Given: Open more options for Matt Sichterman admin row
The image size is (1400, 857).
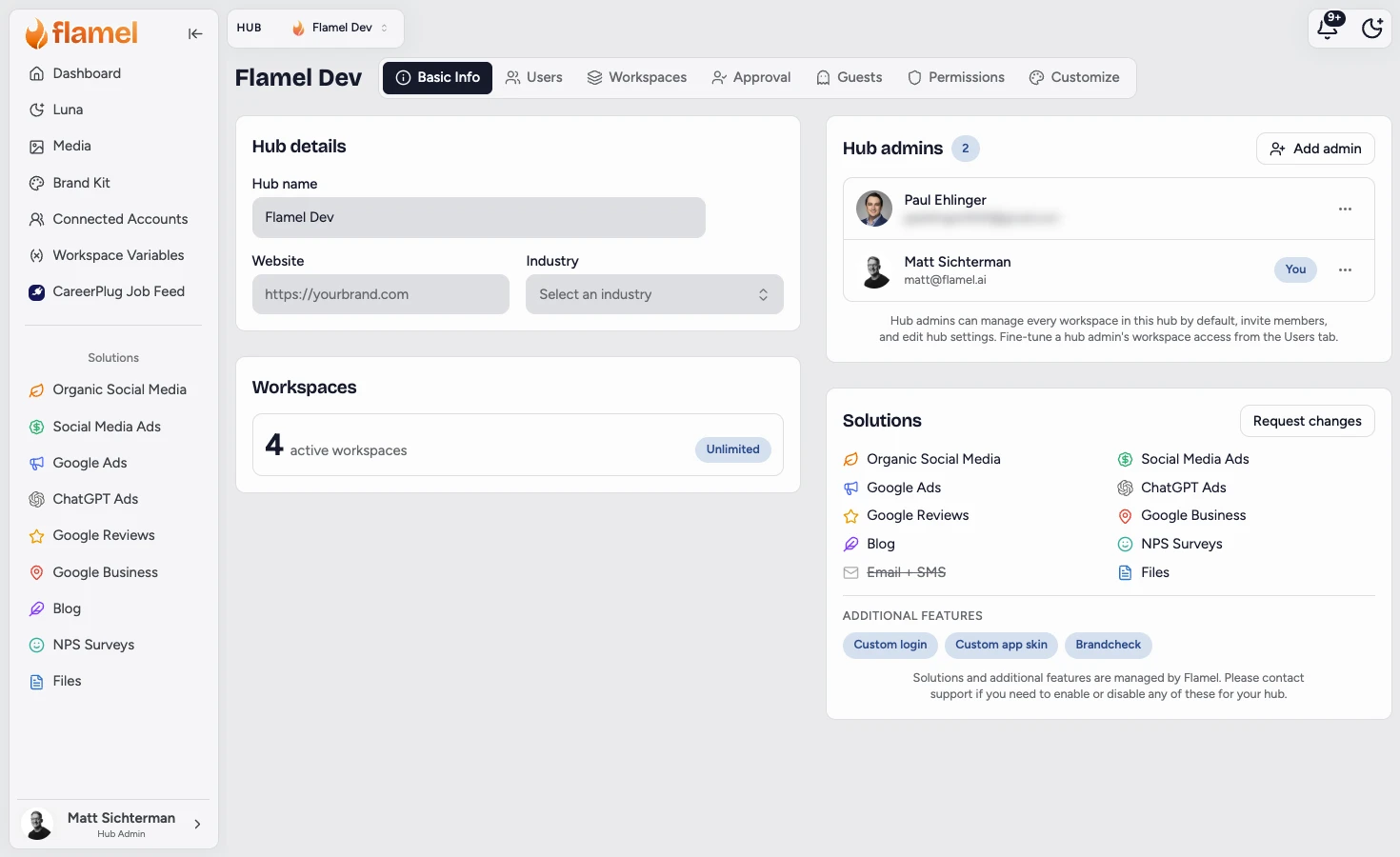Looking at the screenshot, I should click(1345, 269).
